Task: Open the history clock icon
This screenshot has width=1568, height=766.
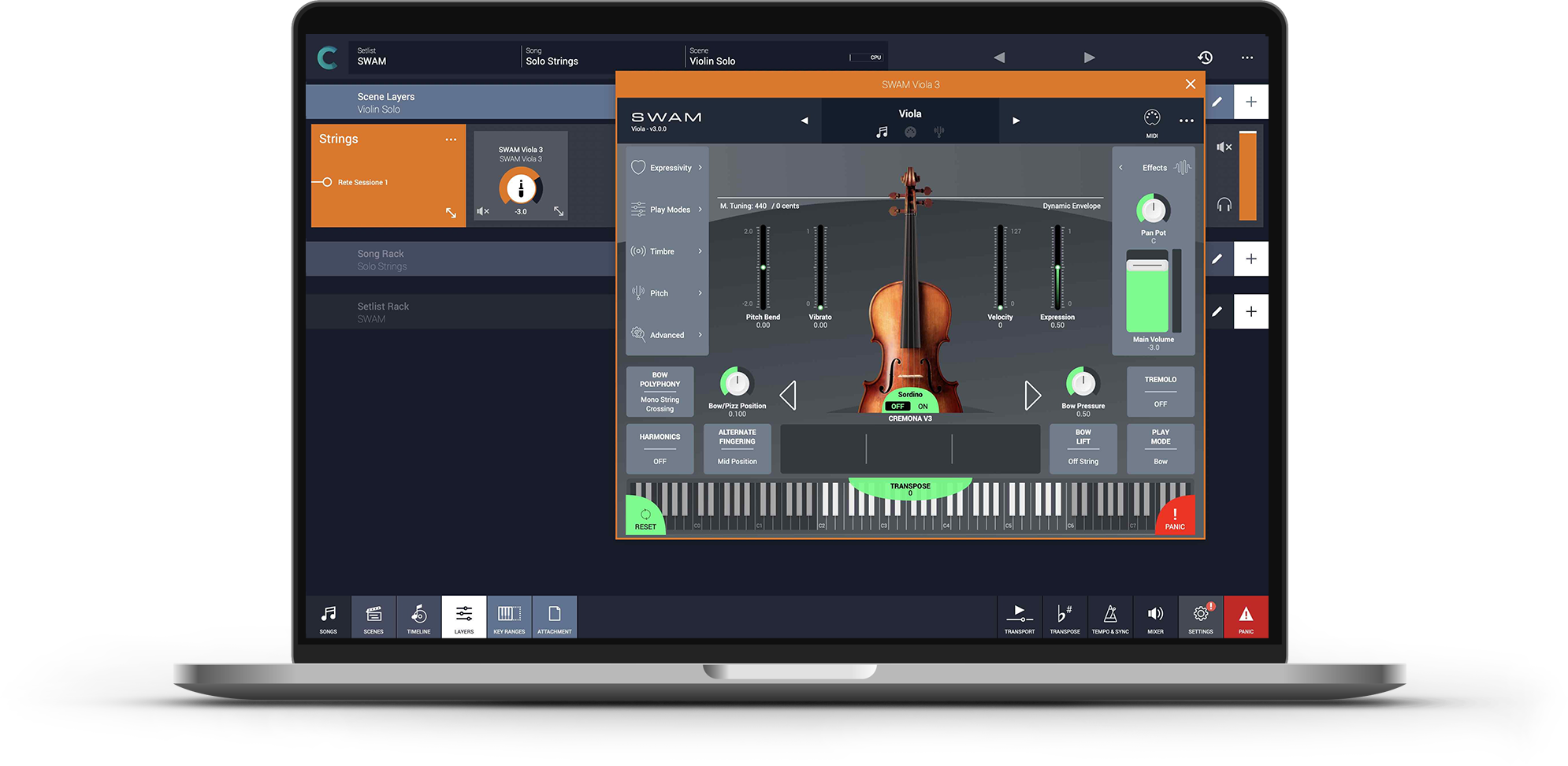Action: click(x=1206, y=58)
